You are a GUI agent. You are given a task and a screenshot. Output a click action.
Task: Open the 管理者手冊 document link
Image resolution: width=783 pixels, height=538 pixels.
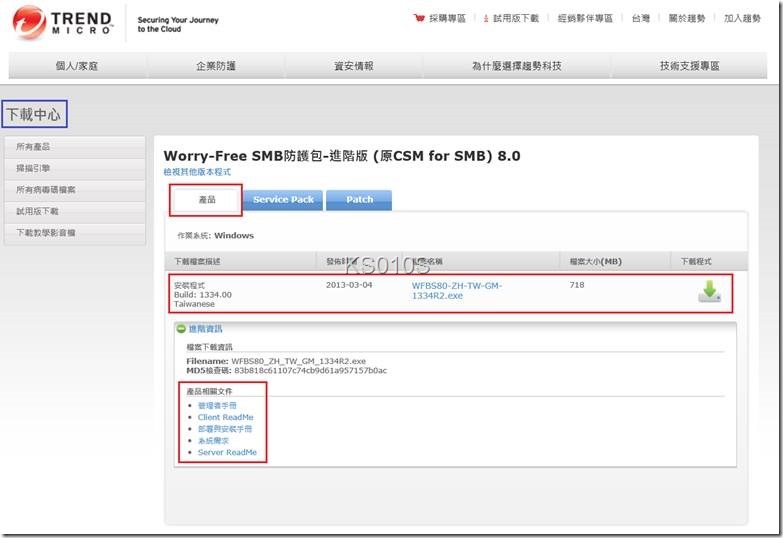[217, 406]
